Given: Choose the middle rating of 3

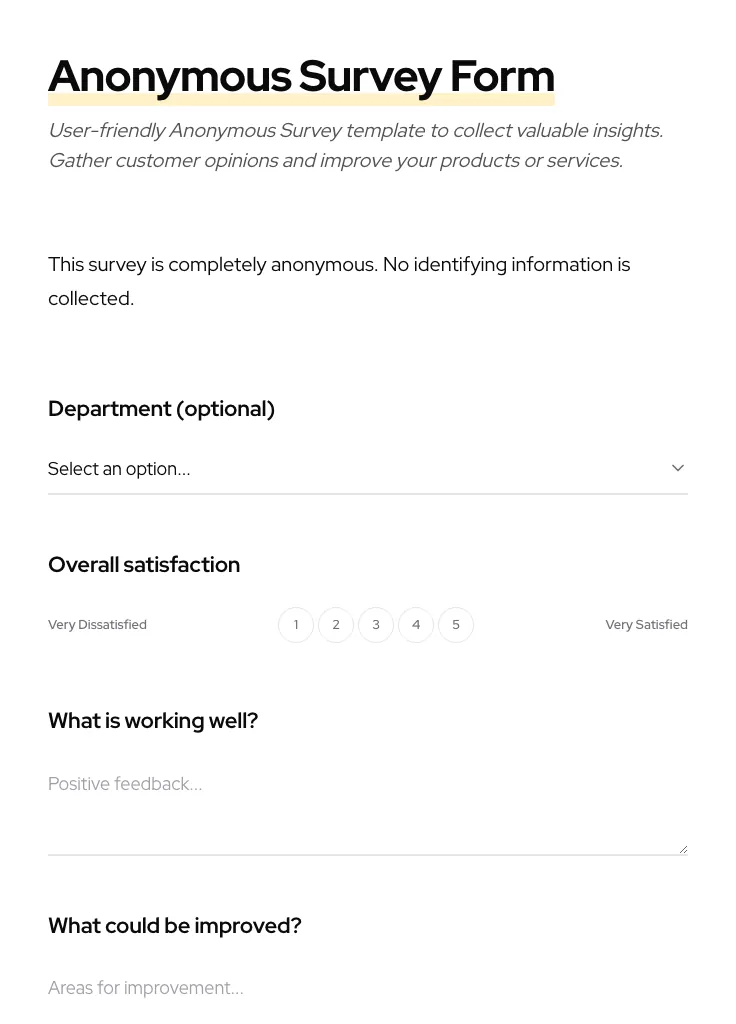Looking at the screenshot, I should (376, 624).
